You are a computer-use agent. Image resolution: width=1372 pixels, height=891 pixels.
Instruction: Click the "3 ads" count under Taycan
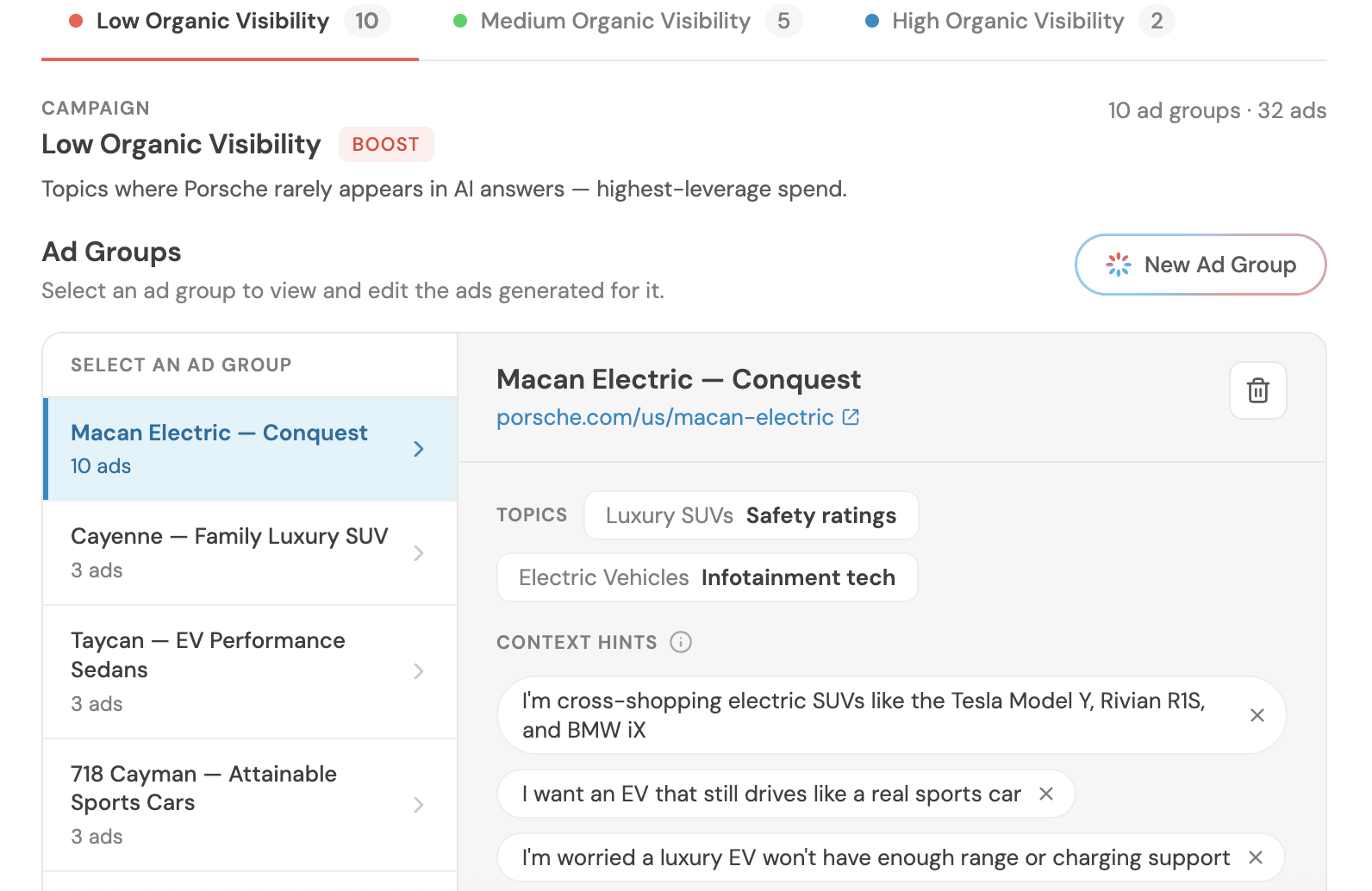(97, 704)
